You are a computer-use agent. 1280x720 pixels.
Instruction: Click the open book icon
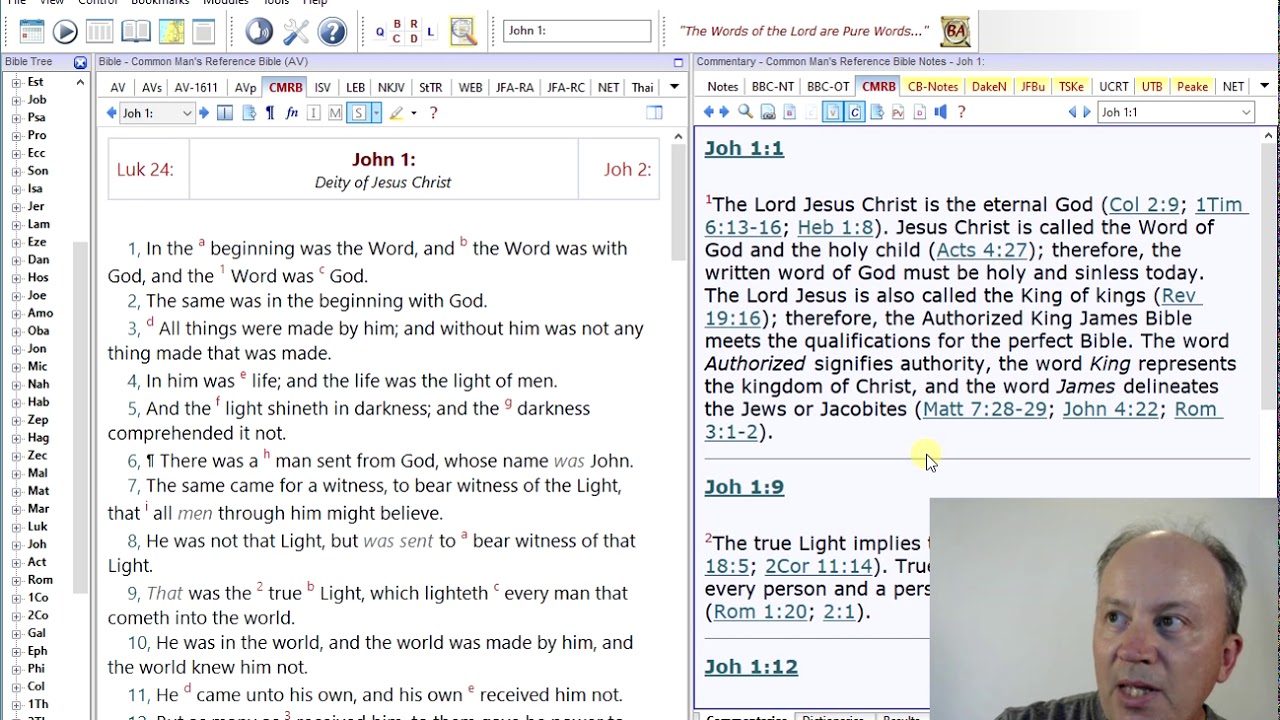coord(136,32)
